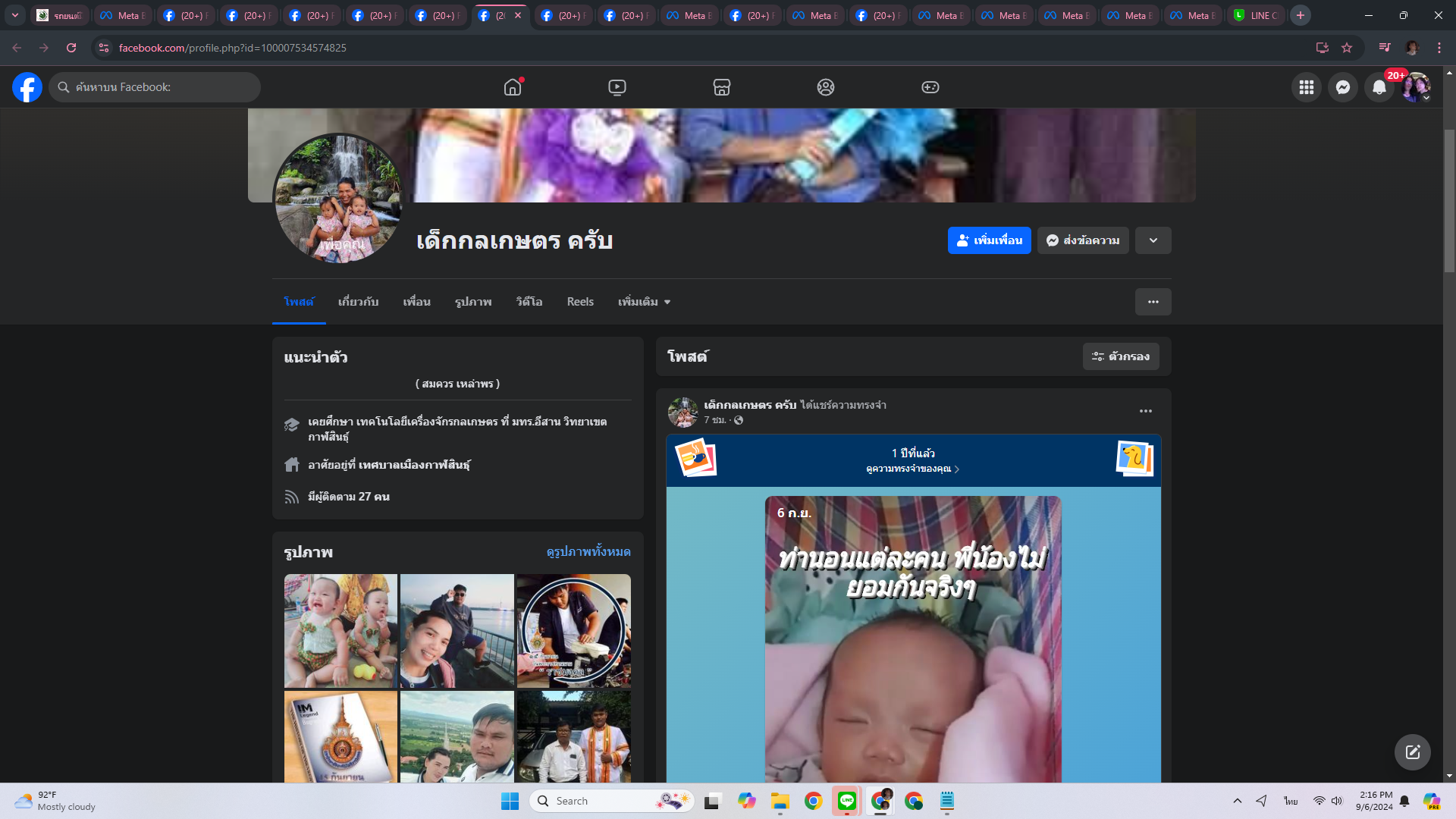Switch to the เพื่อน tab
Viewport: 1456px width, 819px height.
pos(416,302)
